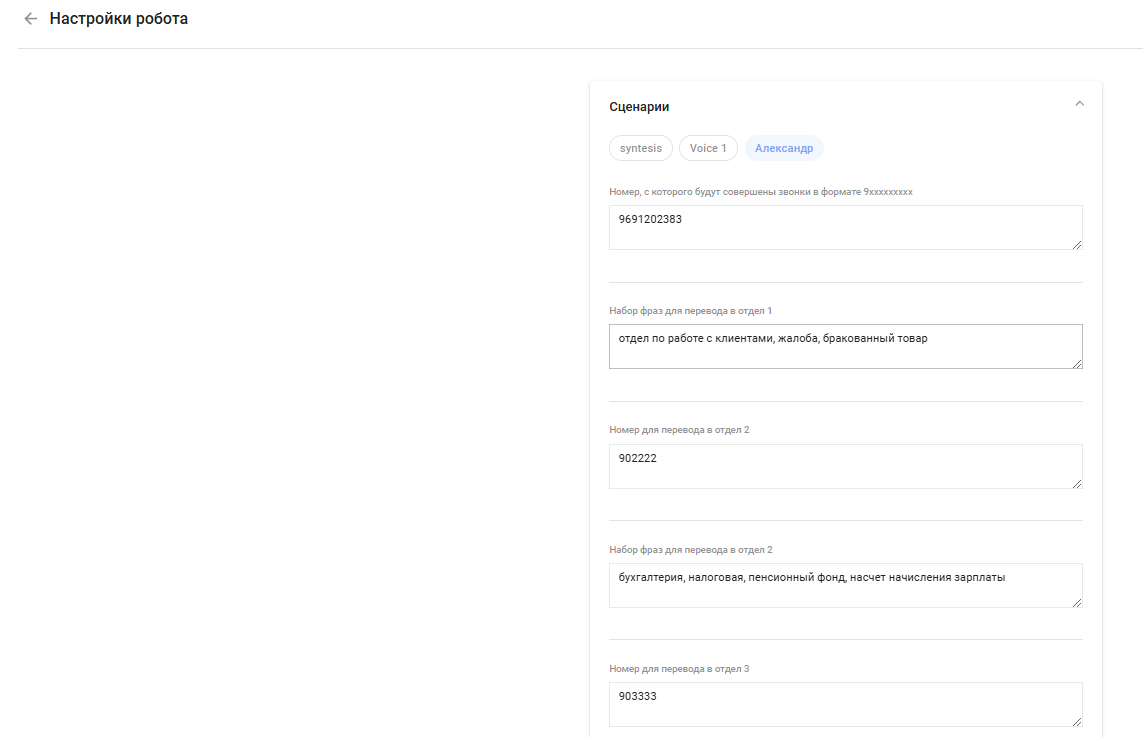The image size is (1143, 737).
Task: Click resize handle of the 903333 field
Action: 1077,721
